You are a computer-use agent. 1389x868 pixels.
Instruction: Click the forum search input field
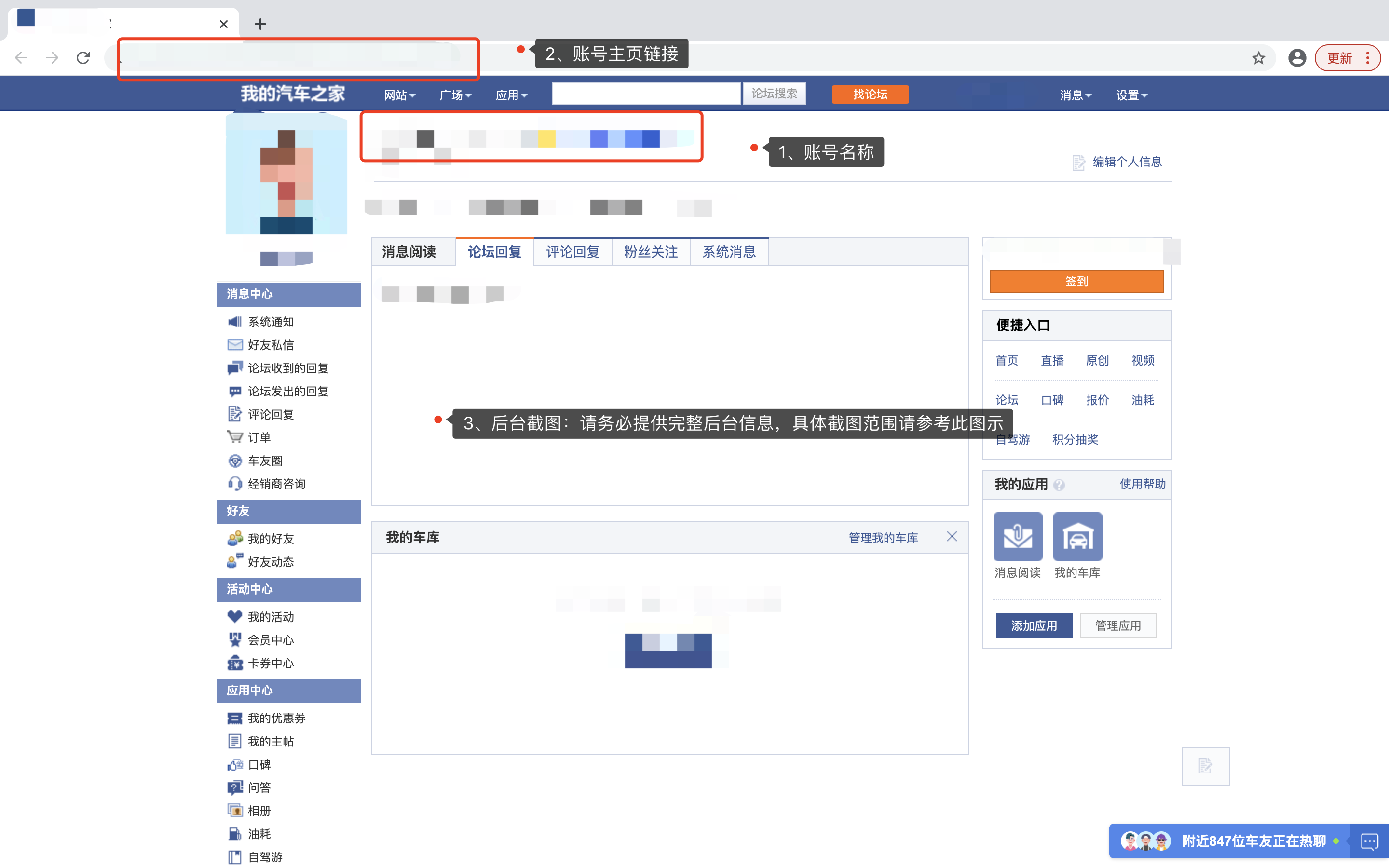tap(646, 94)
